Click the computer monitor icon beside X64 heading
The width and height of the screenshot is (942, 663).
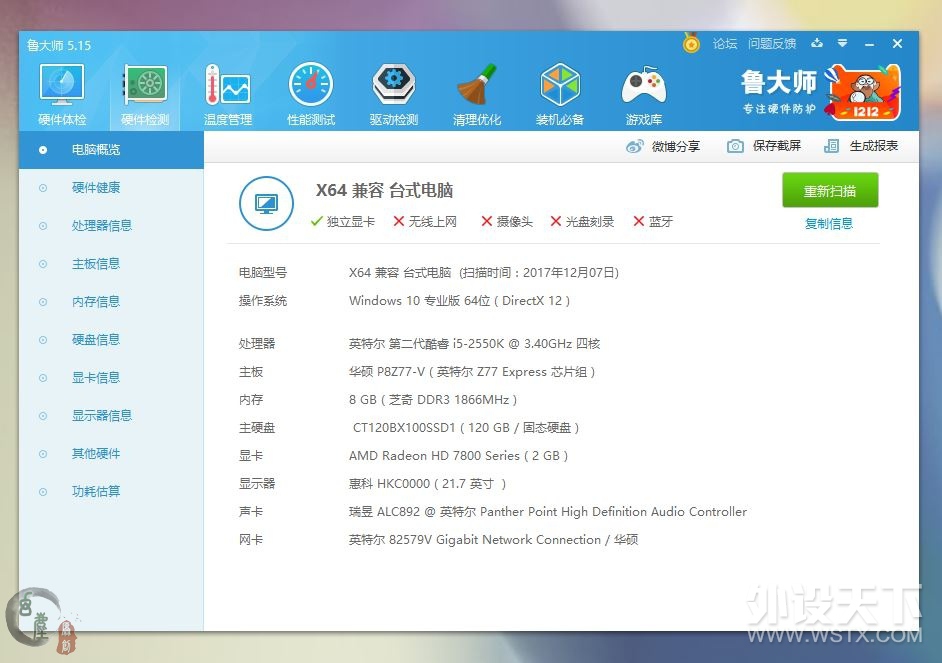tap(266, 204)
